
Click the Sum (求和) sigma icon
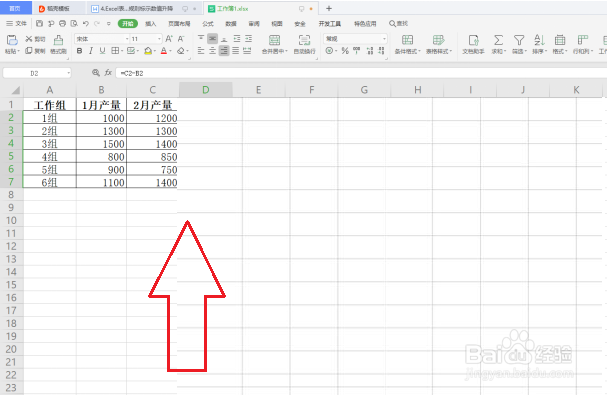coord(498,40)
